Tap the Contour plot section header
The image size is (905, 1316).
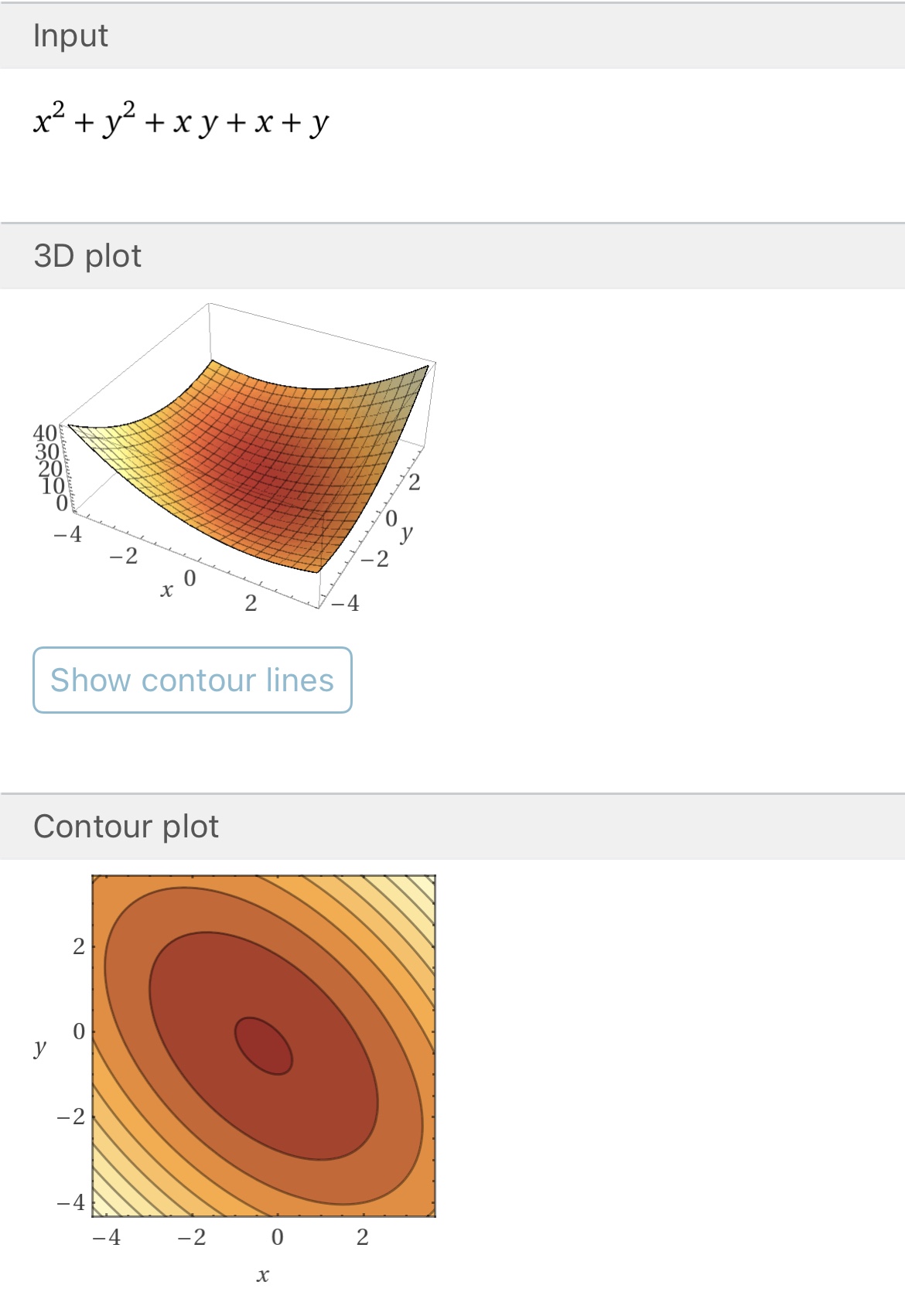tap(126, 827)
